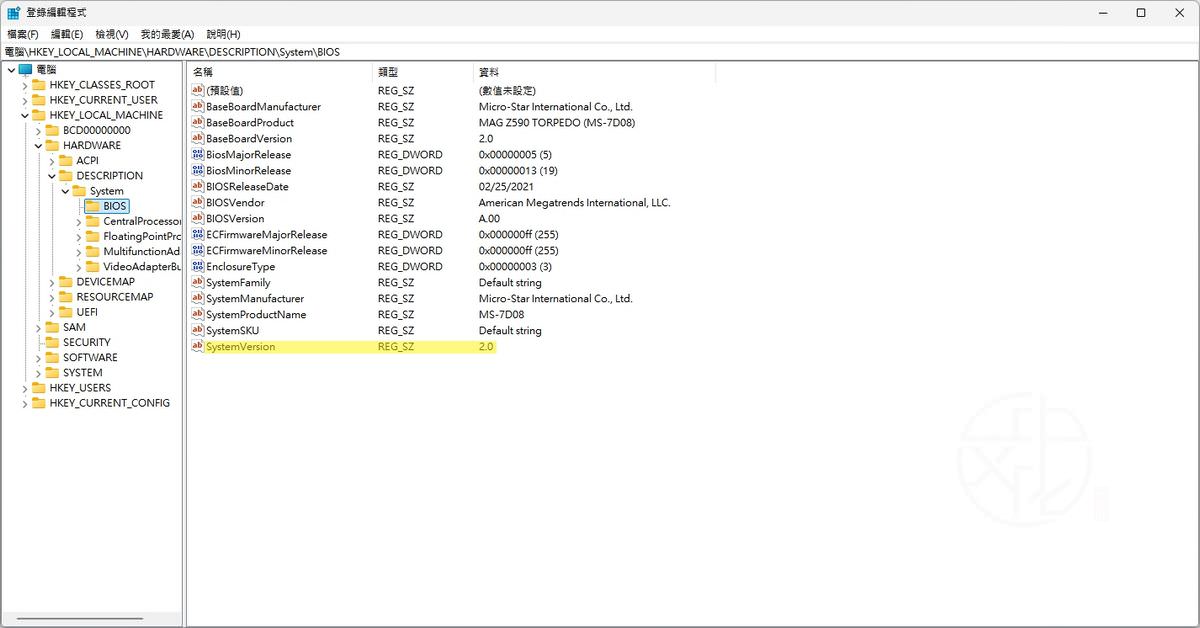1200x628 pixels.
Task: Open the 我的最愛(A) menu
Action: [x=167, y=34]
